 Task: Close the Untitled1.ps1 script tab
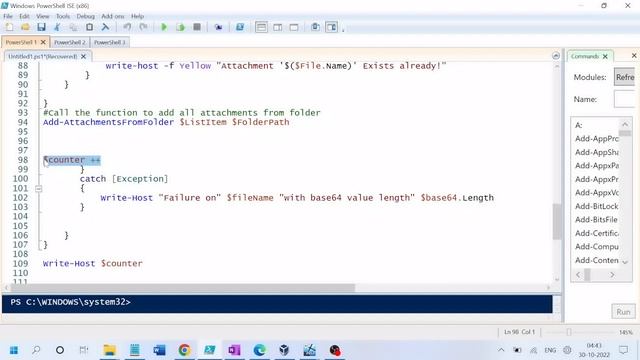(x=84, y=56)
